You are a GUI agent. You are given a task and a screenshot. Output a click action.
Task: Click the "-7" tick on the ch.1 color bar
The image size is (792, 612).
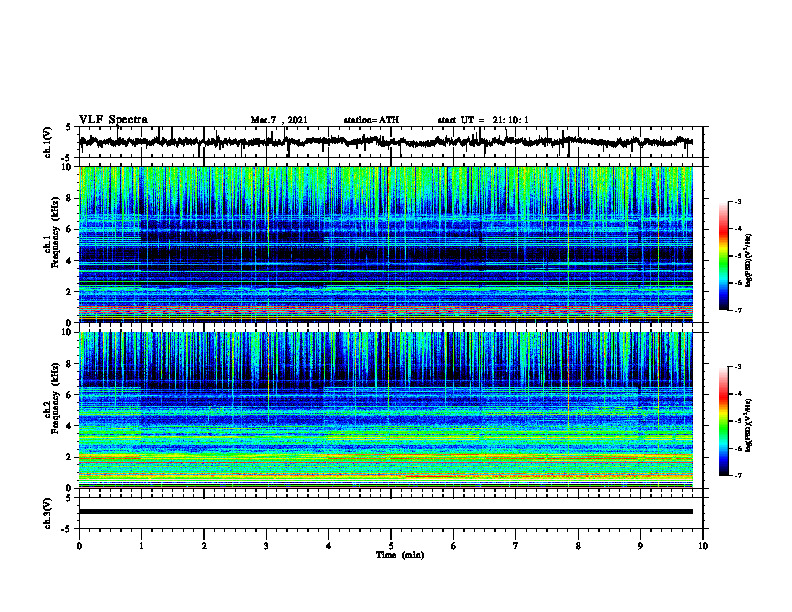pos(738,310)
